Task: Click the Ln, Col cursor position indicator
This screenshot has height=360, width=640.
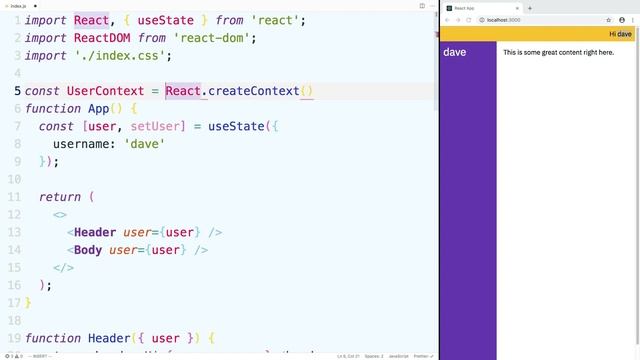Action: 348,356
